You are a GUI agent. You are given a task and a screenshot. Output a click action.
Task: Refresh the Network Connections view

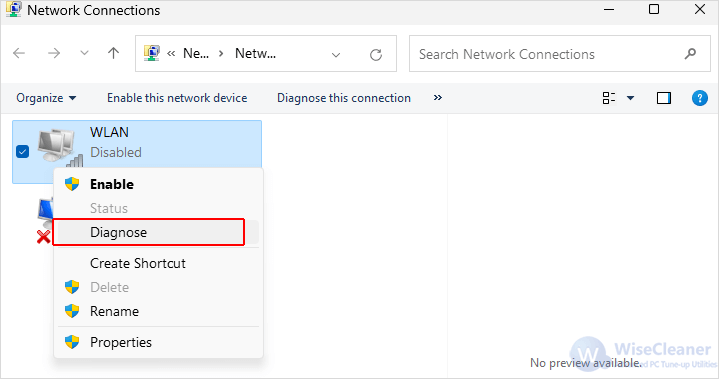[376, 55]
